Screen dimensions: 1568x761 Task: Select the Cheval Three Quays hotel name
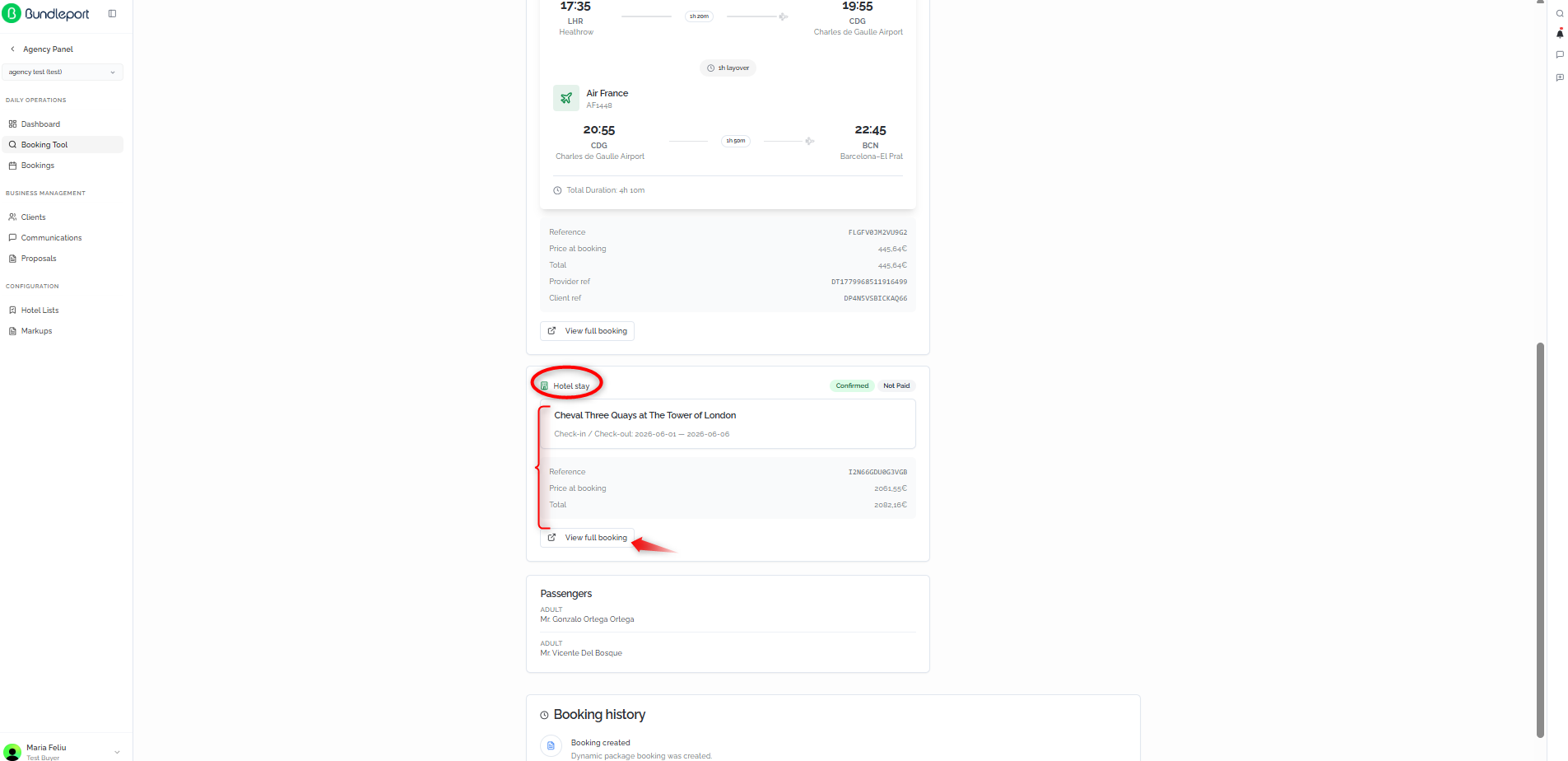(645, 416)
